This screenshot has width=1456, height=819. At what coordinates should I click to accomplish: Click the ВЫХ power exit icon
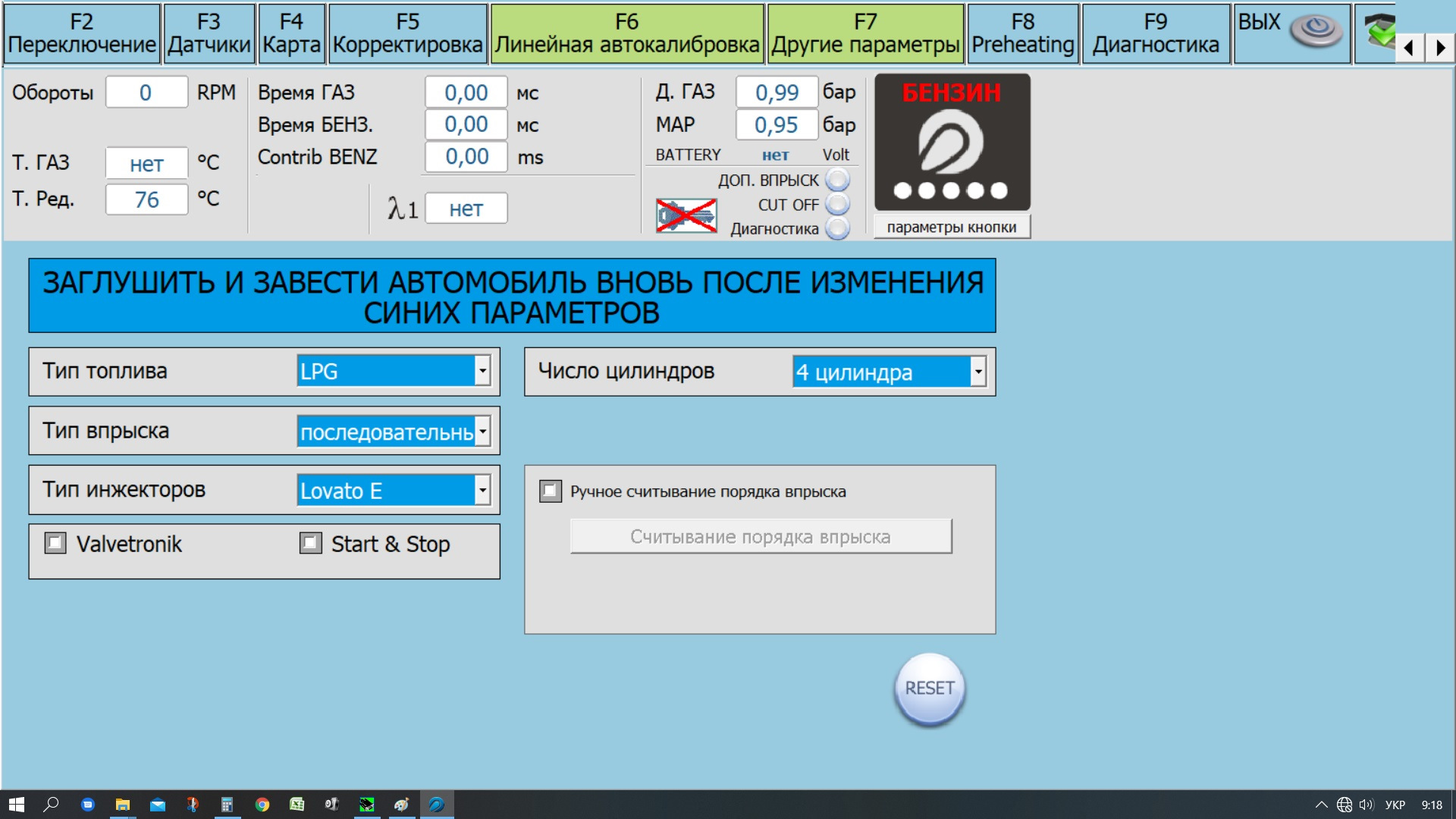(x=1316, y=31)
